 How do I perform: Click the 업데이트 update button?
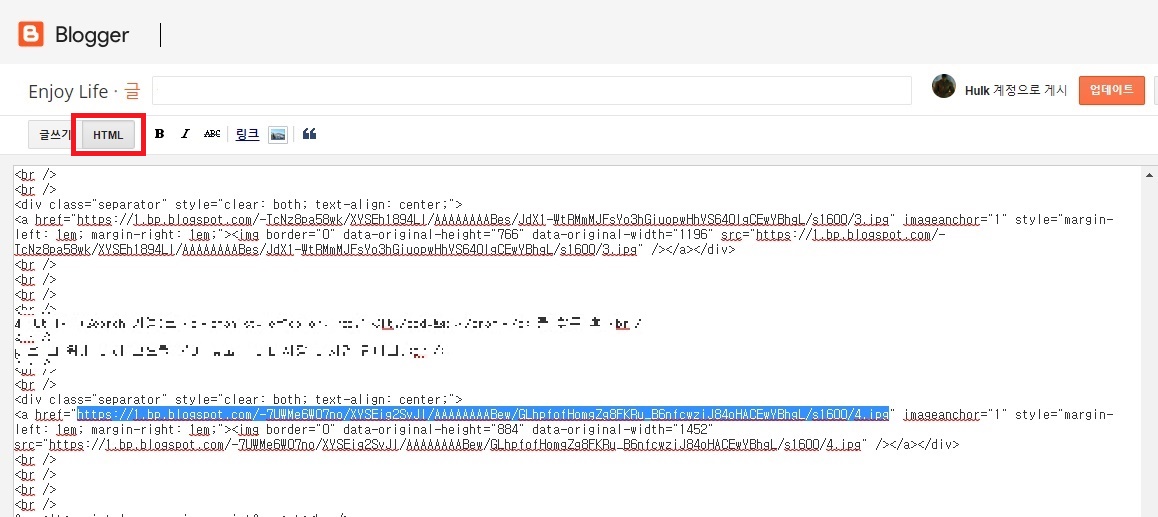coord(1111,90)
